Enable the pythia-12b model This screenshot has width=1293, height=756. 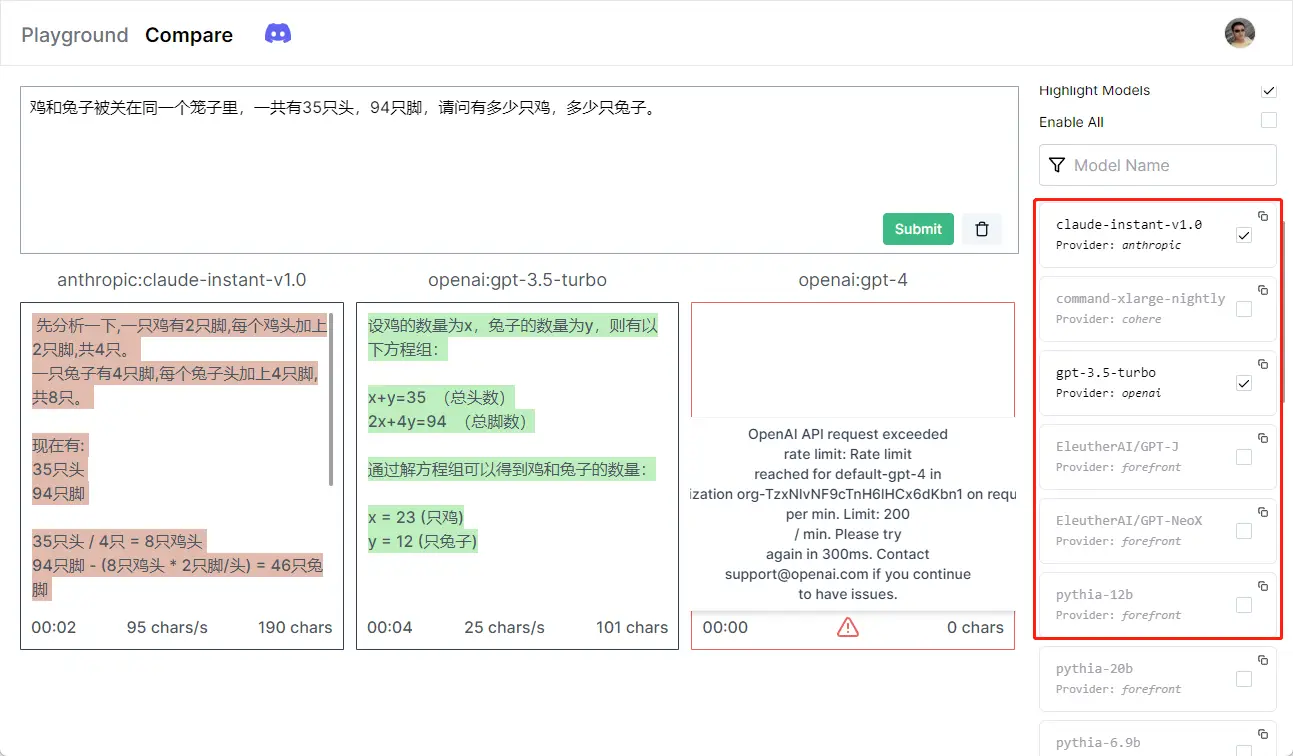tap(1244, 605)
